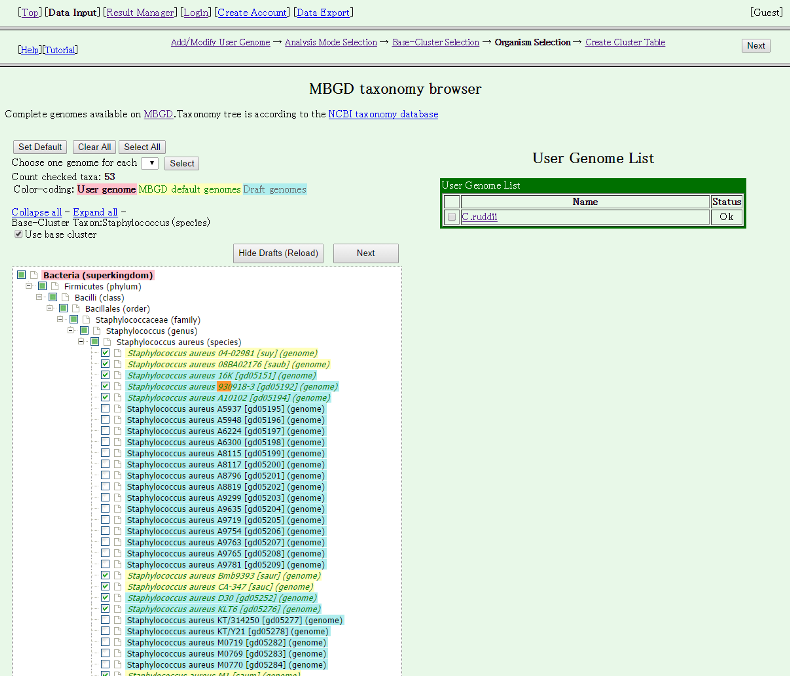Click page icon beside A5937 genome
This screenshot has height=676, width=790.
coord(117,409)
